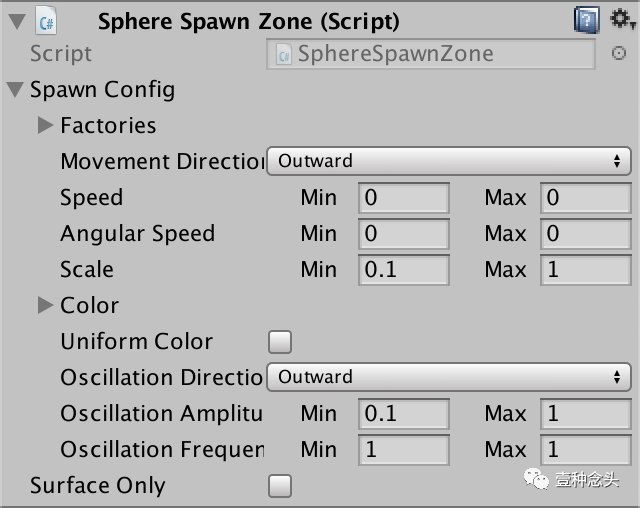Expand the Color property
This screenshot has height=508, width=640.
pyautogui.click(x=45, y=305)
